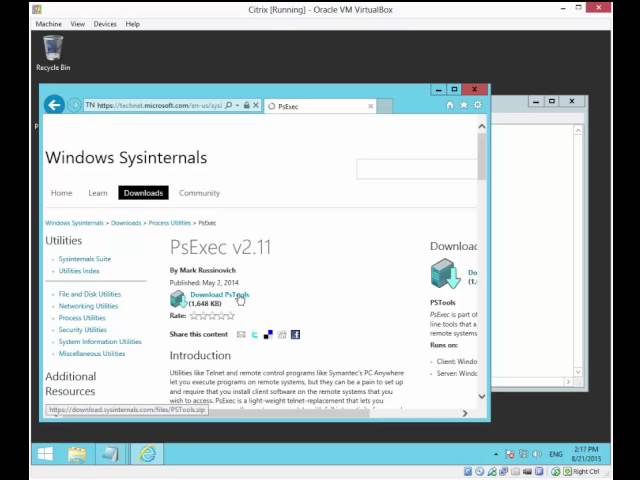Open the Community navigation item
The image size is (640, 480).
199,193
